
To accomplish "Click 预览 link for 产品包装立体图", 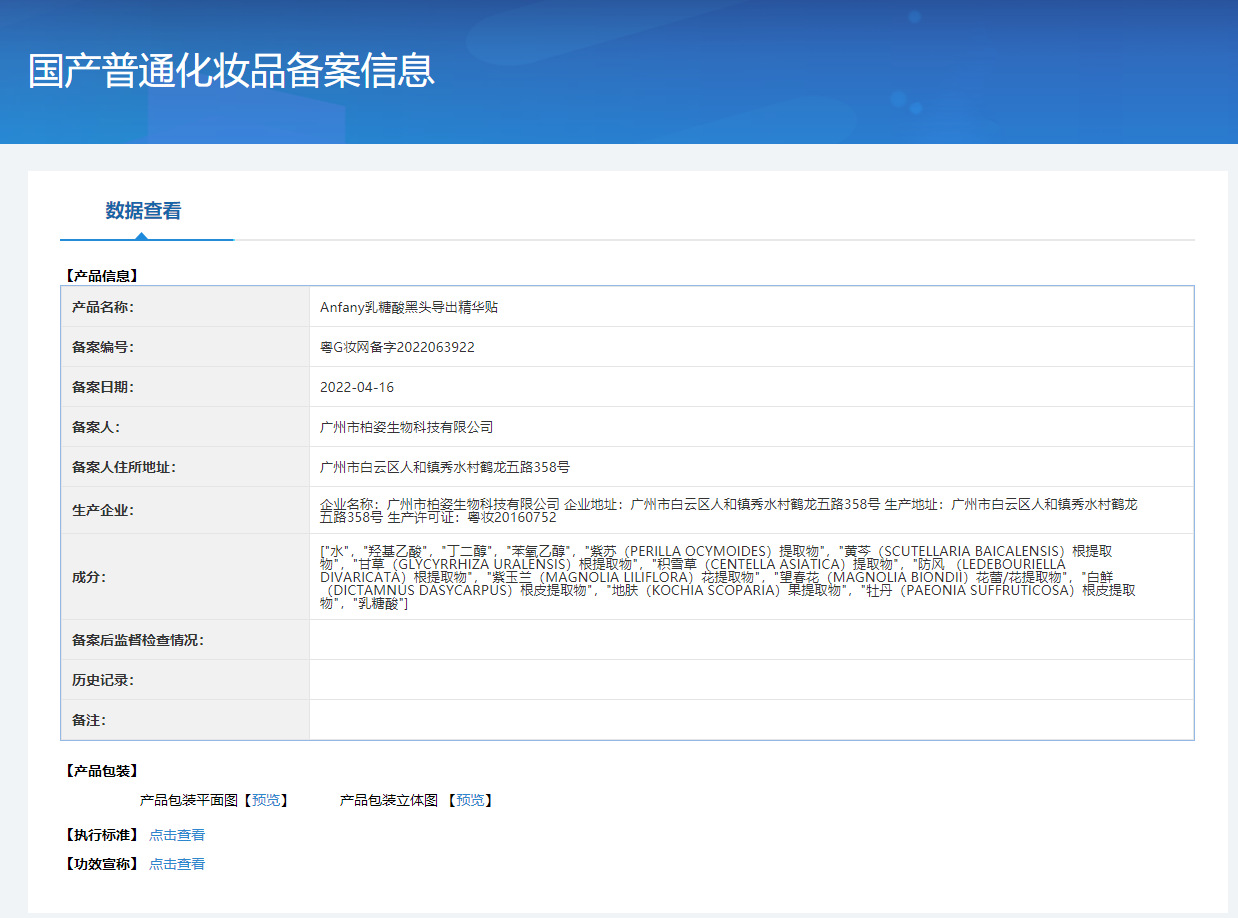I will [470, 800].
